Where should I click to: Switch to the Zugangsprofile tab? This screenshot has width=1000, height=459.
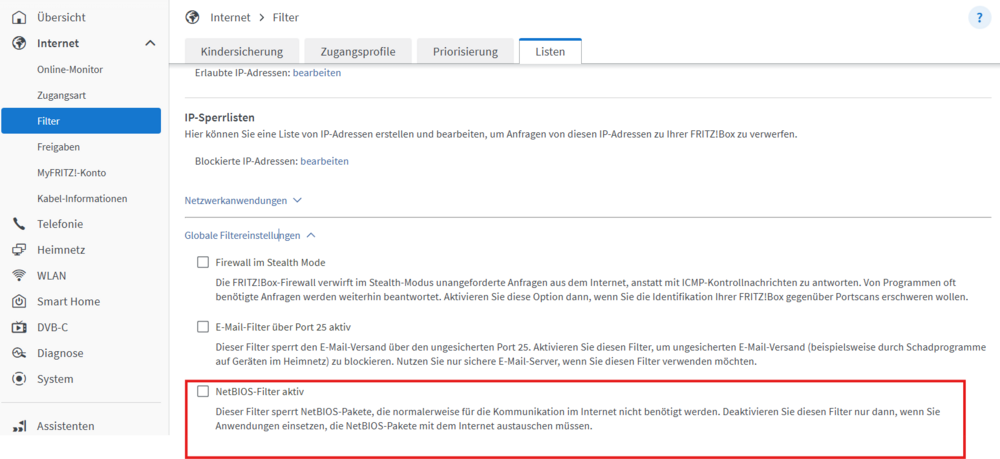pos(357,52)
